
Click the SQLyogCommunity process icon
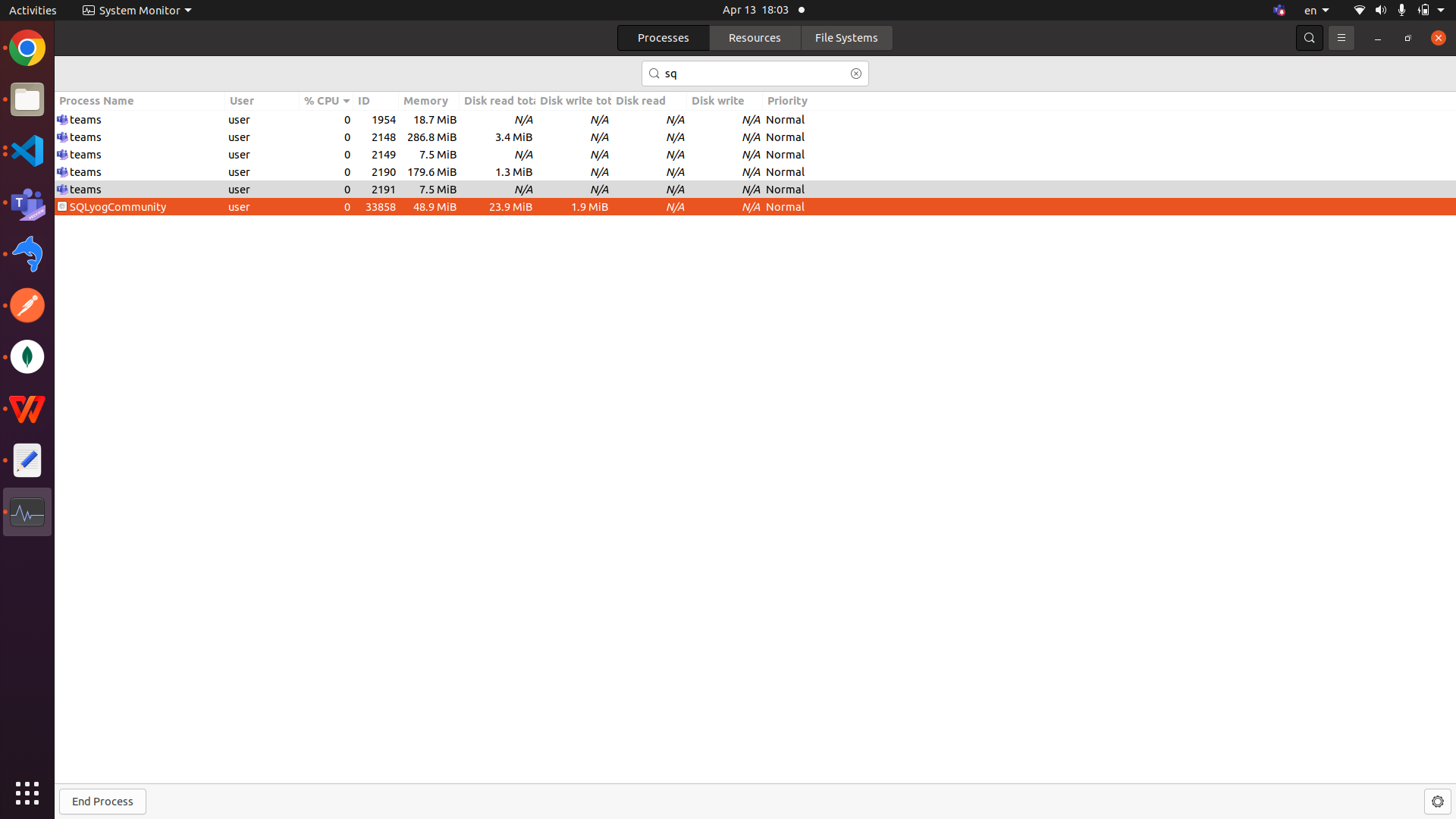[x=62, y=206]
